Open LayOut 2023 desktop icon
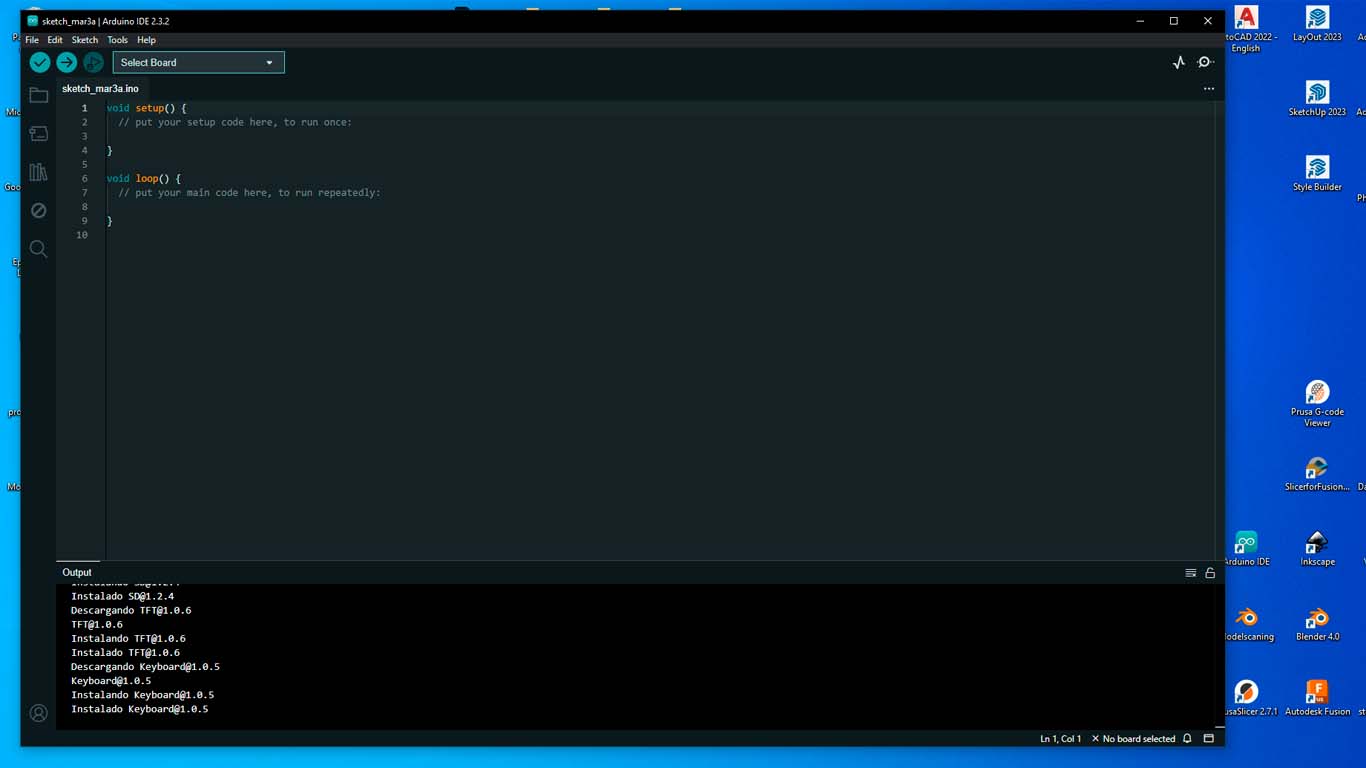 coord(1317,24)
